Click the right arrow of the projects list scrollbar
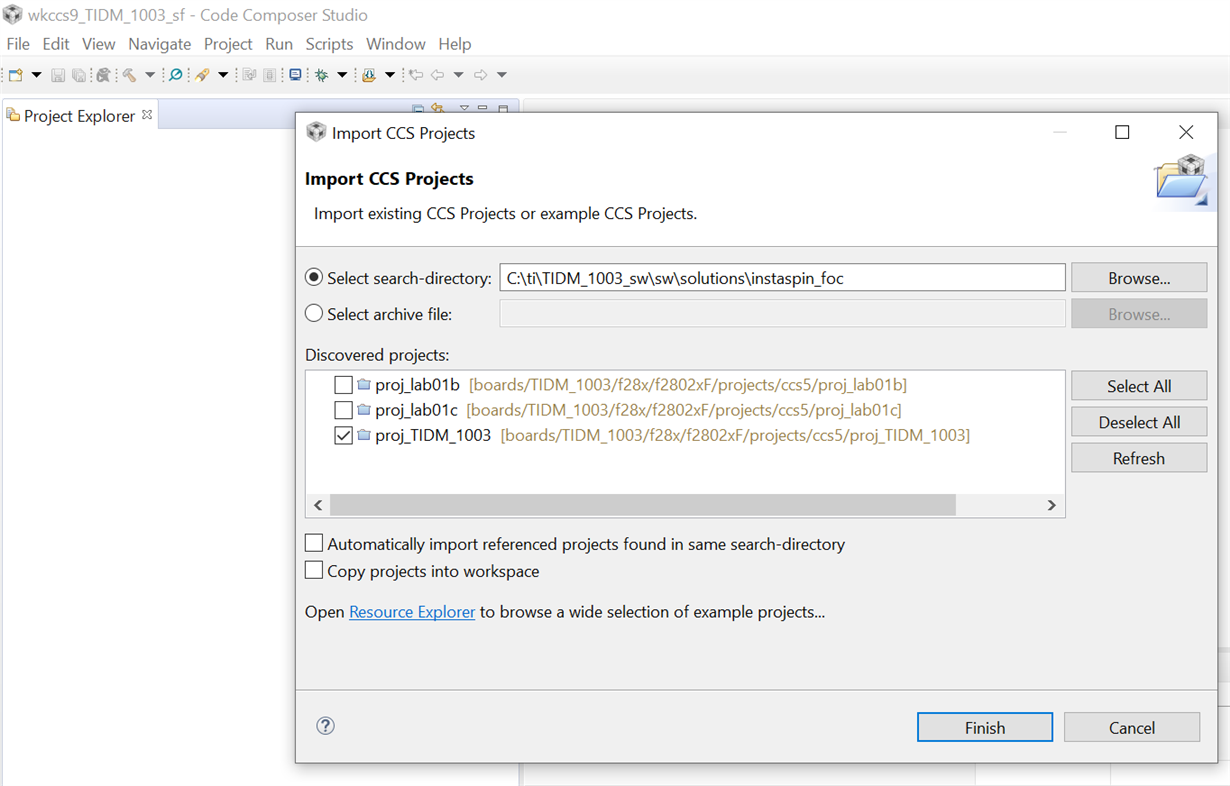 click(x=1051, y=505)
